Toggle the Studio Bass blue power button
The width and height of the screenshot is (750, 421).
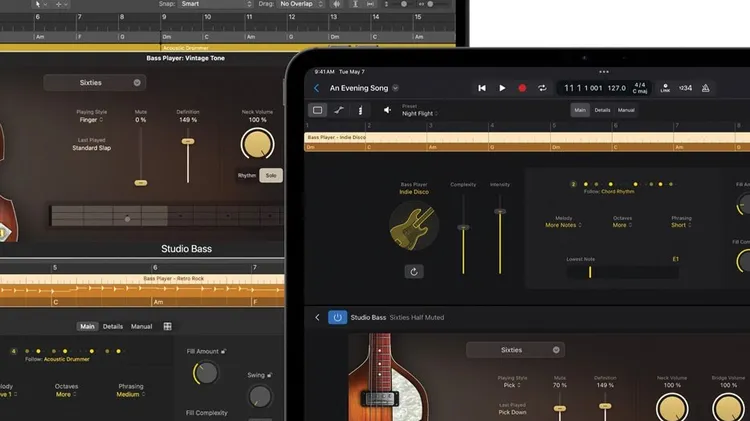click(x=337, y=317)
